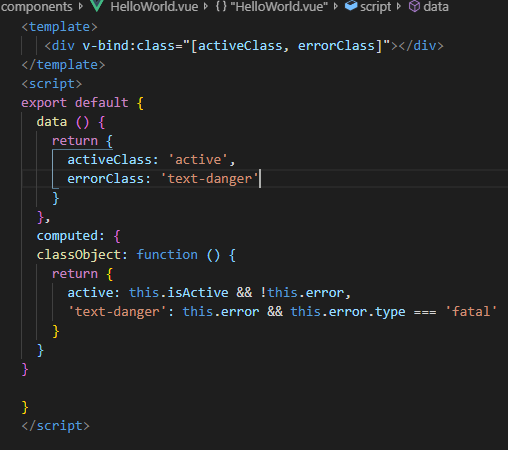Screen dimensions: 508x450
Task: Click 'text-danger' key in classObject return
Action: pos(117,312)
